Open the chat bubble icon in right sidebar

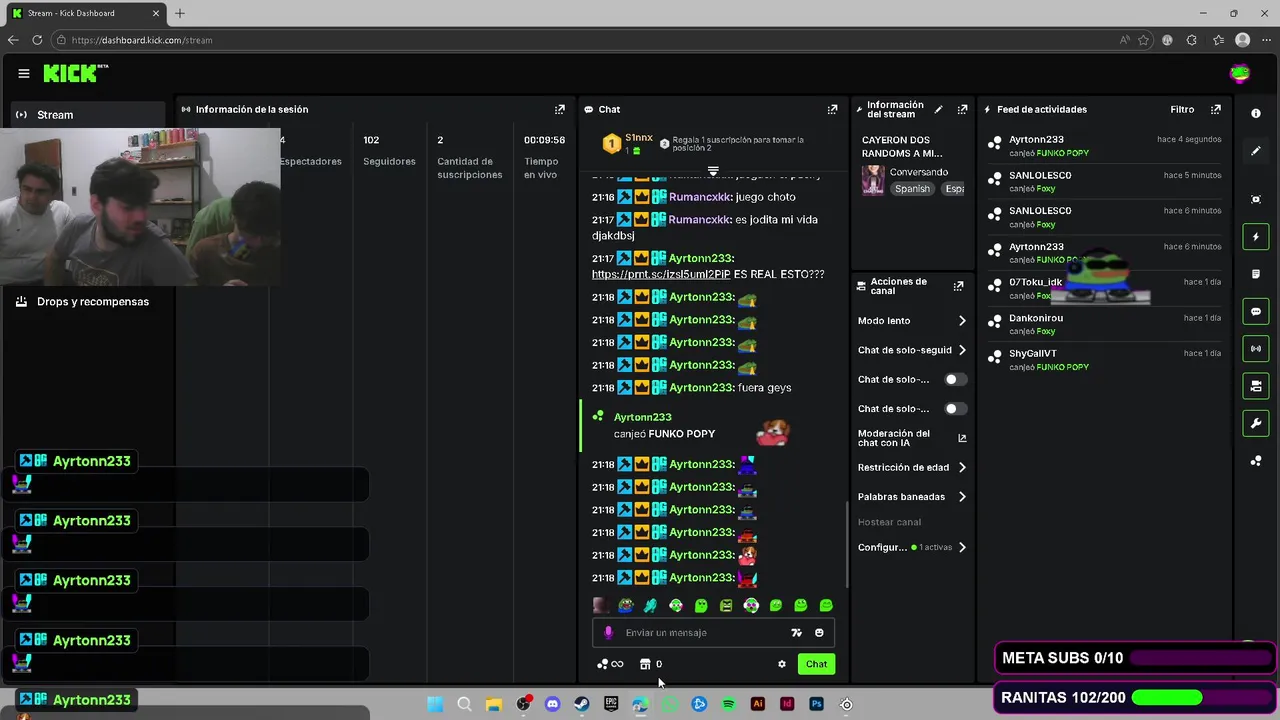[1256, 312]
